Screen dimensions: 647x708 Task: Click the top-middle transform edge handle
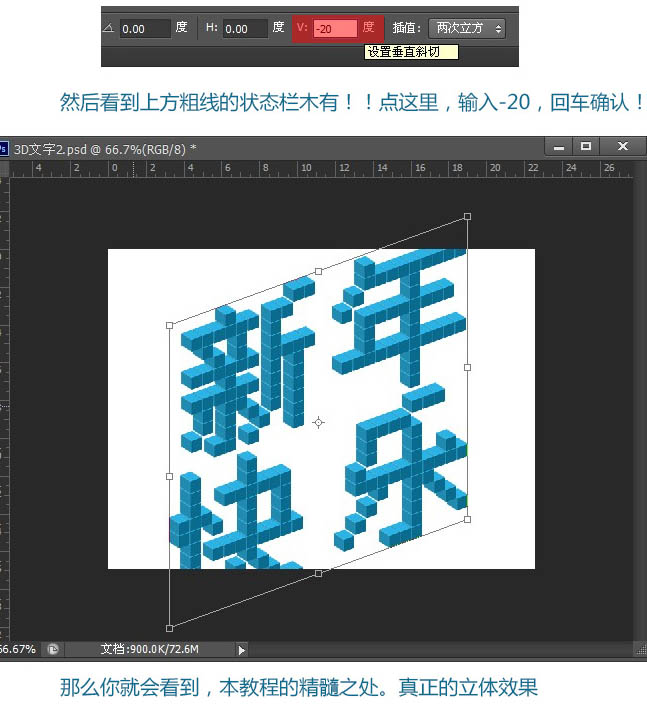(x=318, y=271)
